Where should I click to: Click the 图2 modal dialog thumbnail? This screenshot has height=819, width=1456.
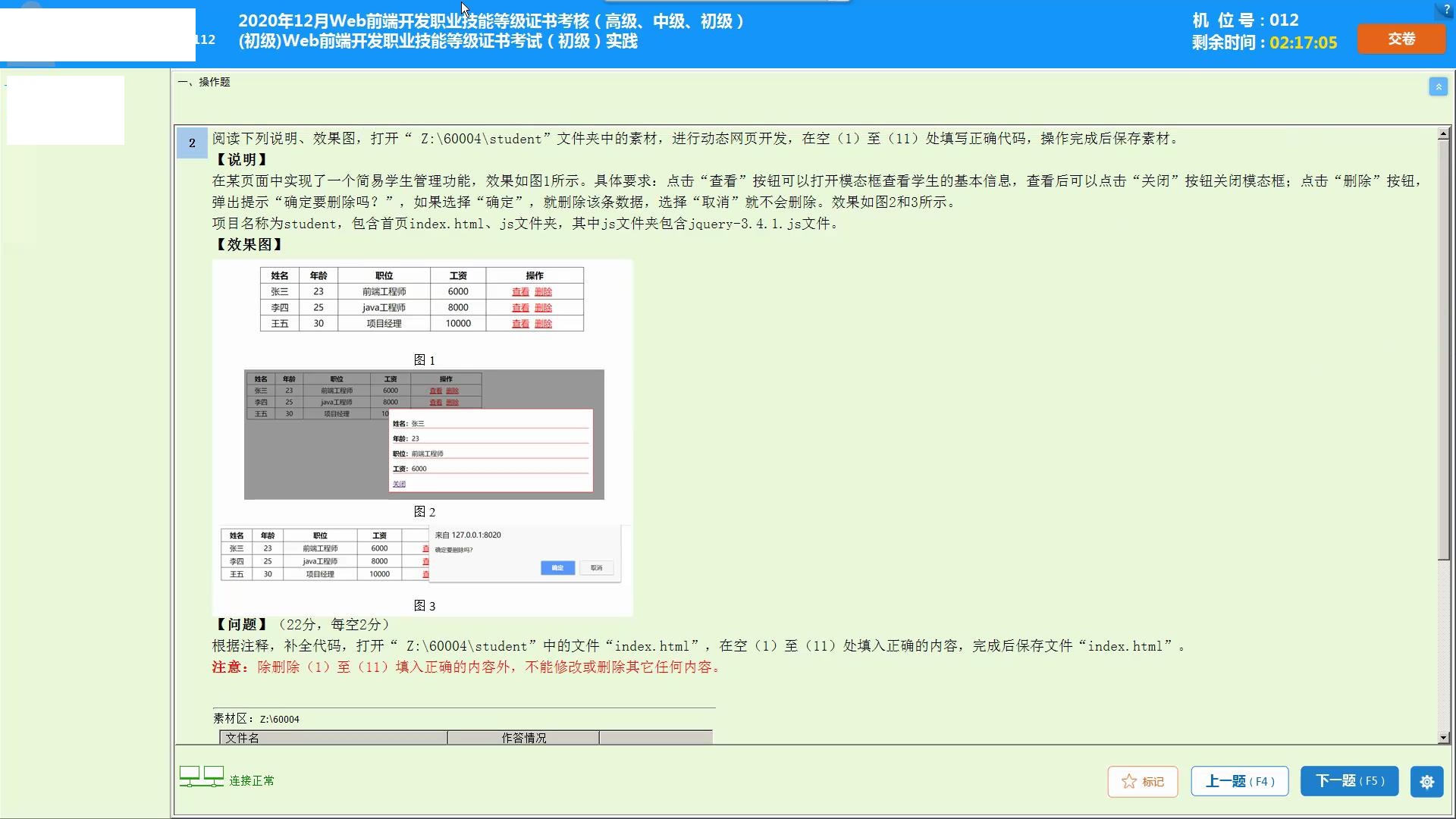pyautogui.click(x=424, y=435)
